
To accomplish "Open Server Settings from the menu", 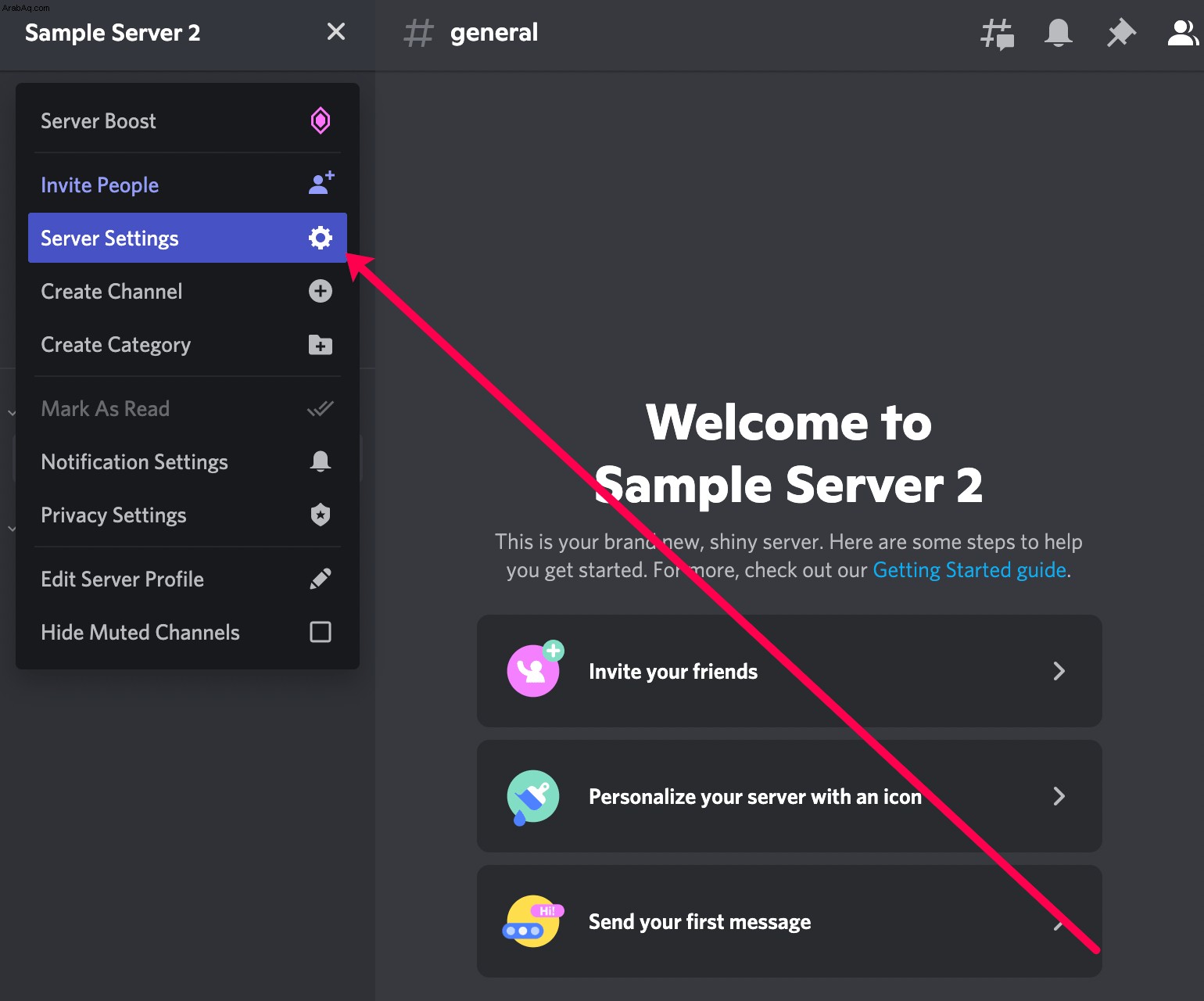I will click(188, 238).
